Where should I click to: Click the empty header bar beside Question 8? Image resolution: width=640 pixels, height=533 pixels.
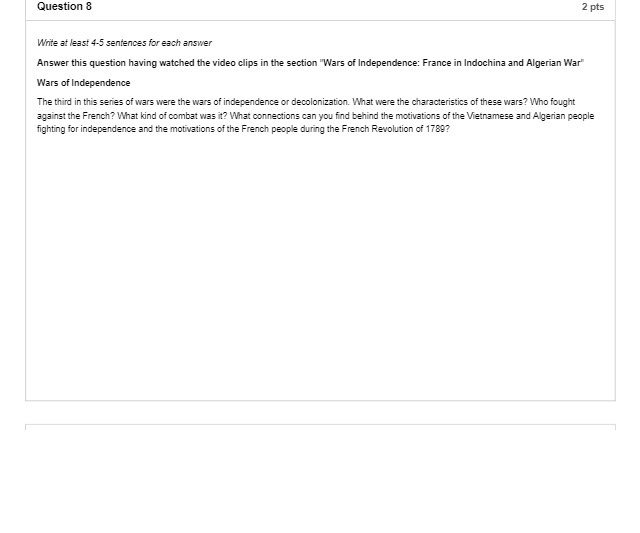pyautogui.click(x=335, y=8)
